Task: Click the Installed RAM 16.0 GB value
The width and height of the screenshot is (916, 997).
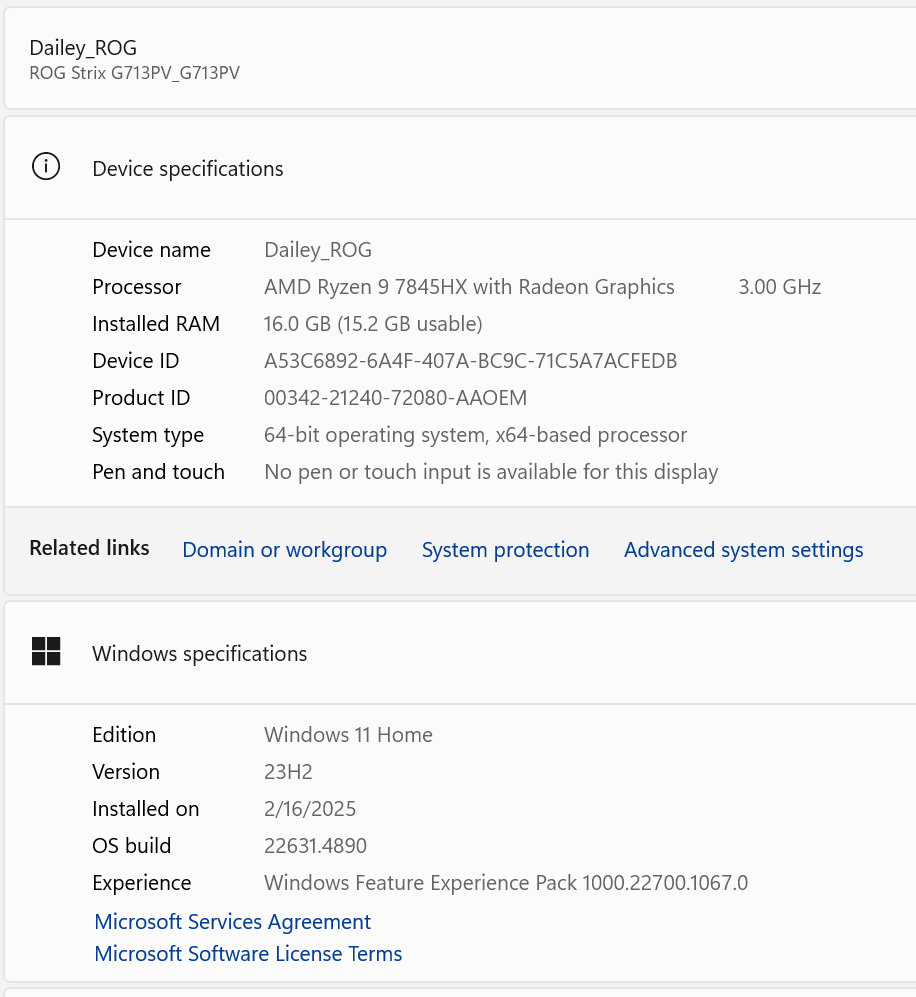Action: point(373,324)
